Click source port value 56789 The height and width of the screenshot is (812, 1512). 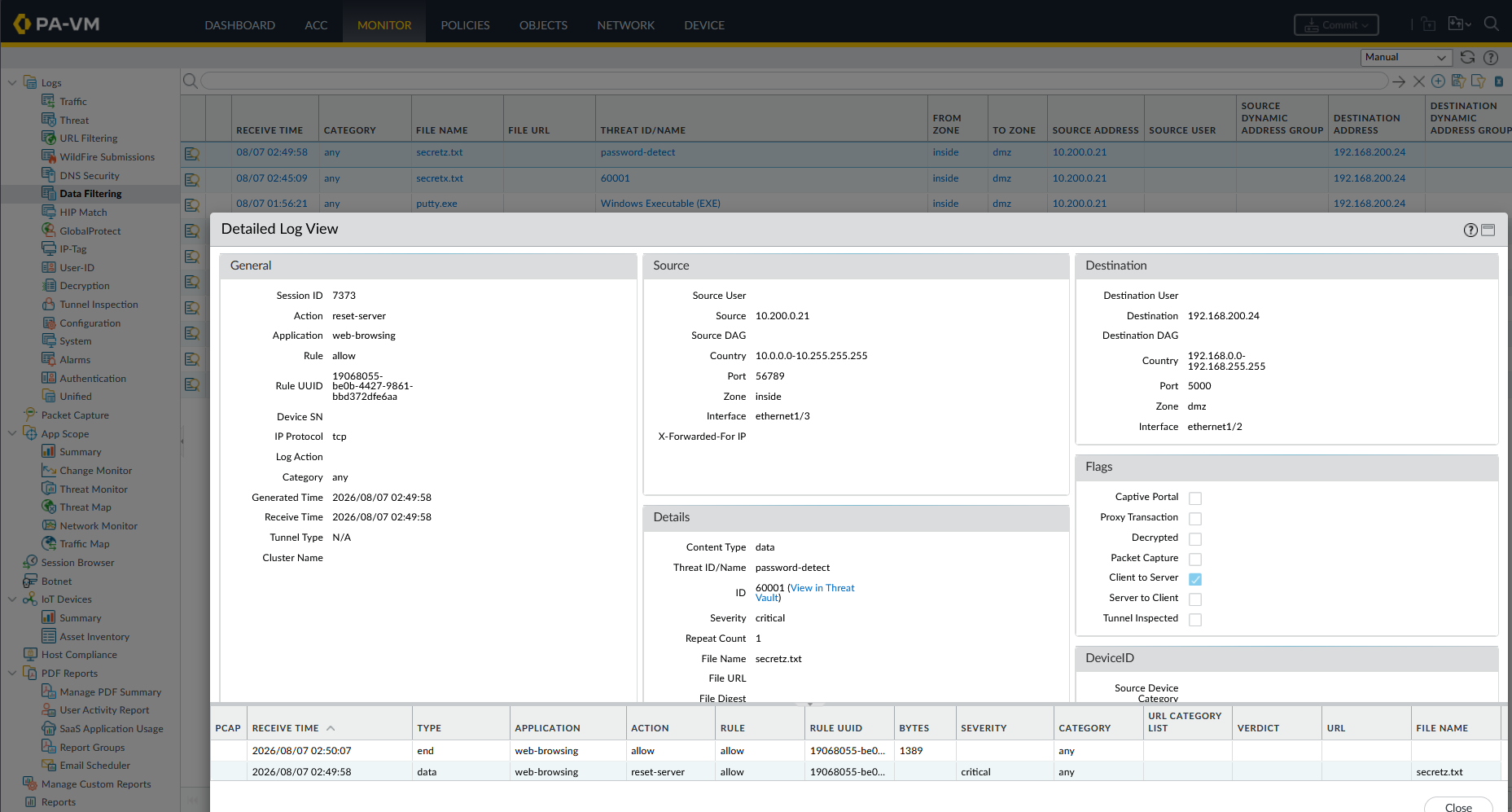pos(769,376)
